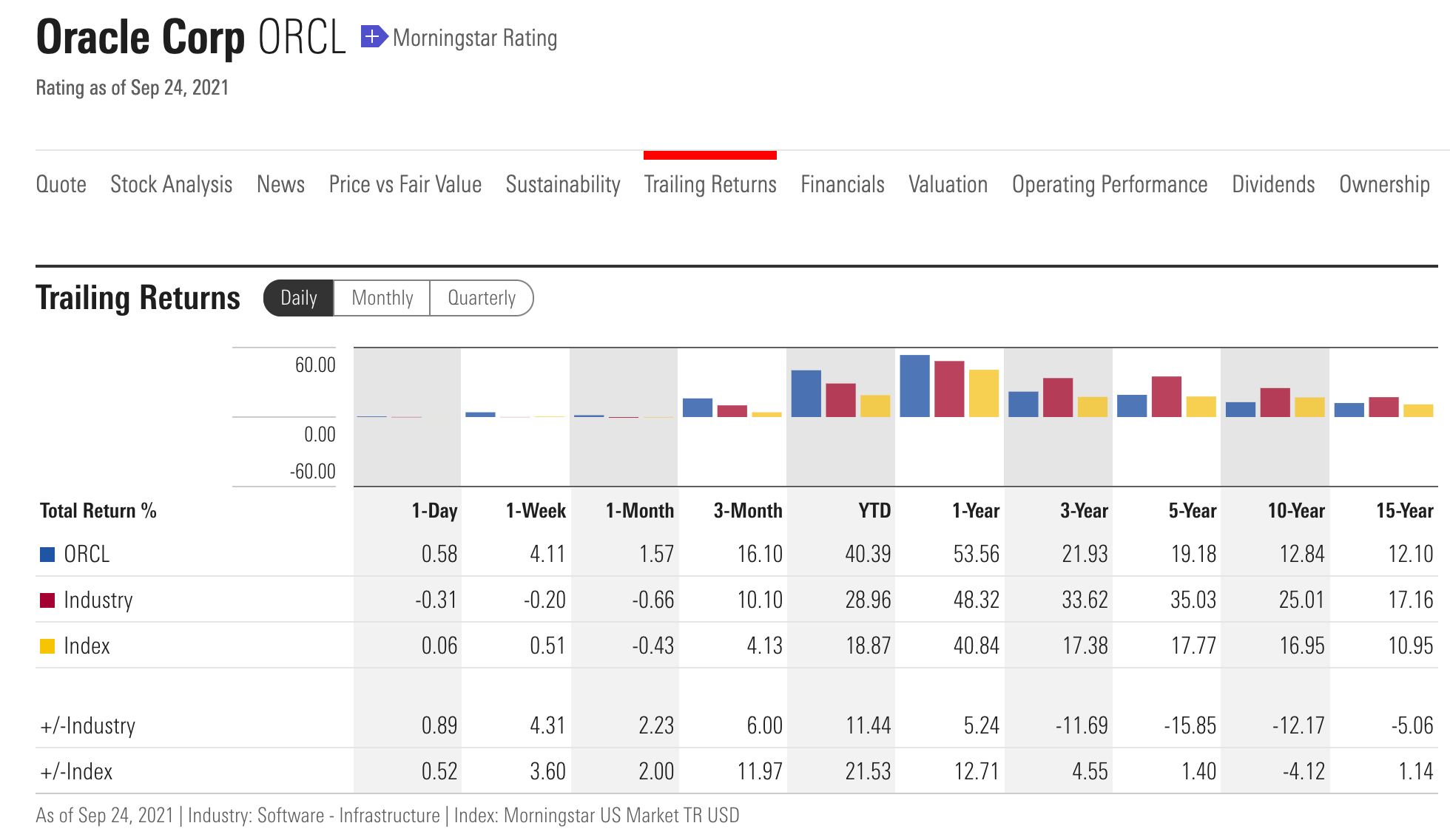This screenshot has width=1450, height=840.
Task: Click the blue 1-Year ORCL chart bar
Action: pyautogui.click(x=914, y=386)
